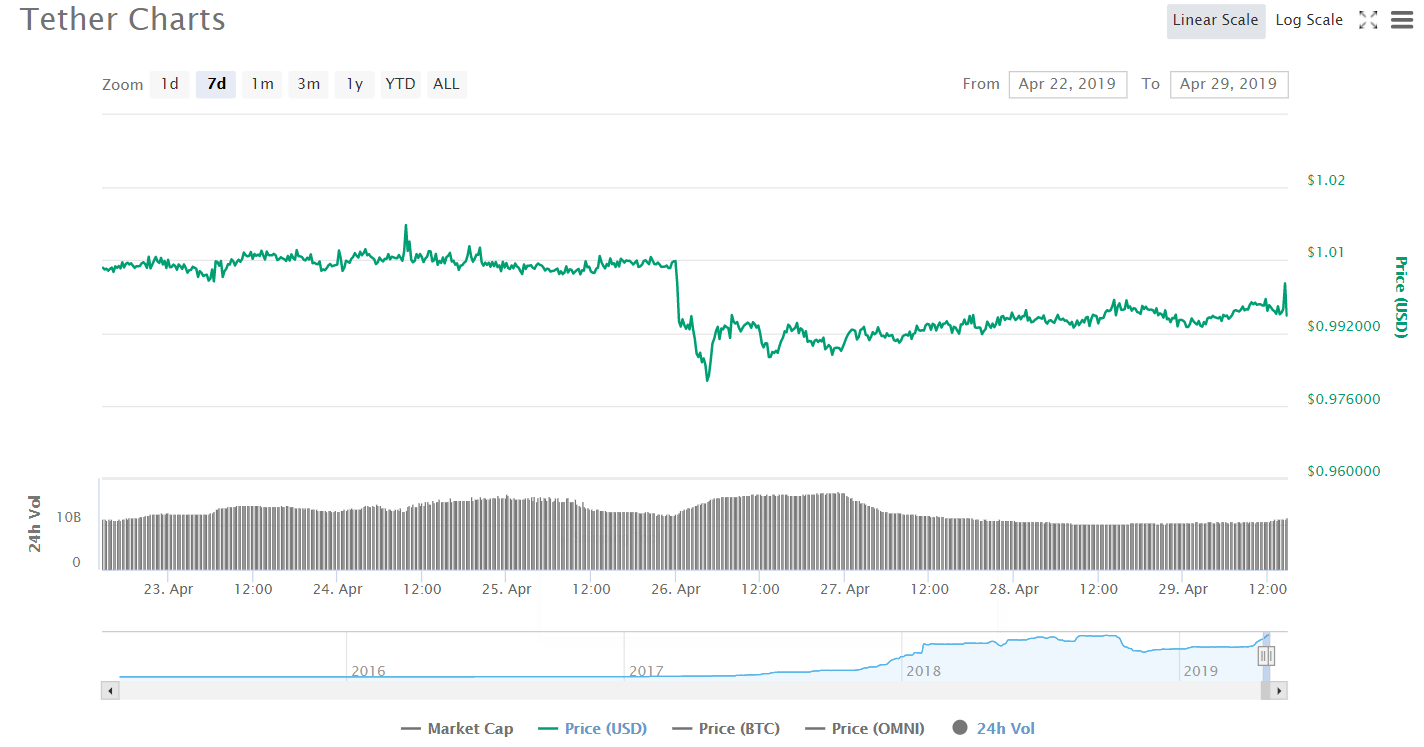Click the 27. Apr axis label

tap(844, 589)
